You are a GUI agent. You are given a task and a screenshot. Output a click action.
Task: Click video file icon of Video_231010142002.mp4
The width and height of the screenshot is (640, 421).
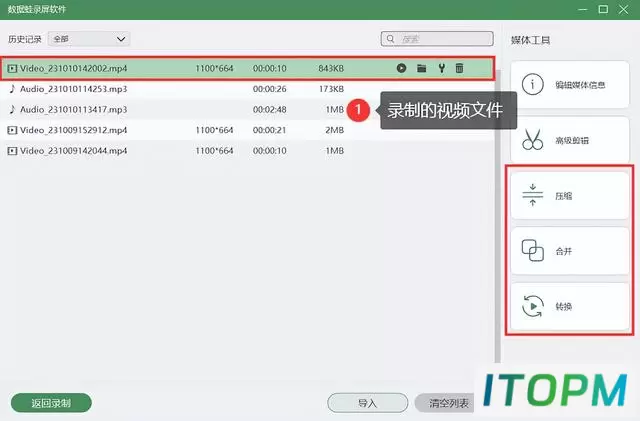[12, 68]
